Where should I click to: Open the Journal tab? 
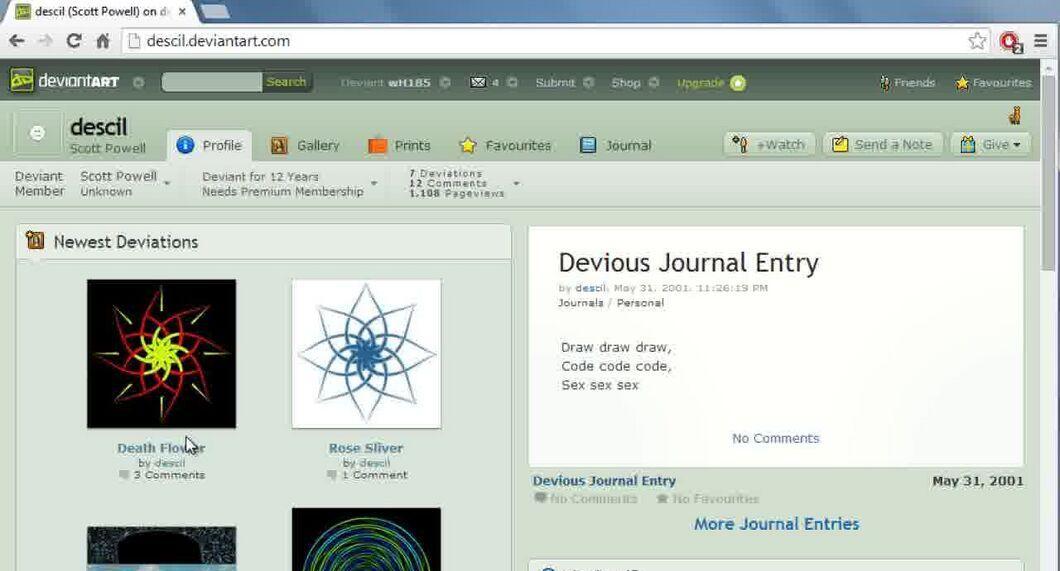[x=616, y=145]
